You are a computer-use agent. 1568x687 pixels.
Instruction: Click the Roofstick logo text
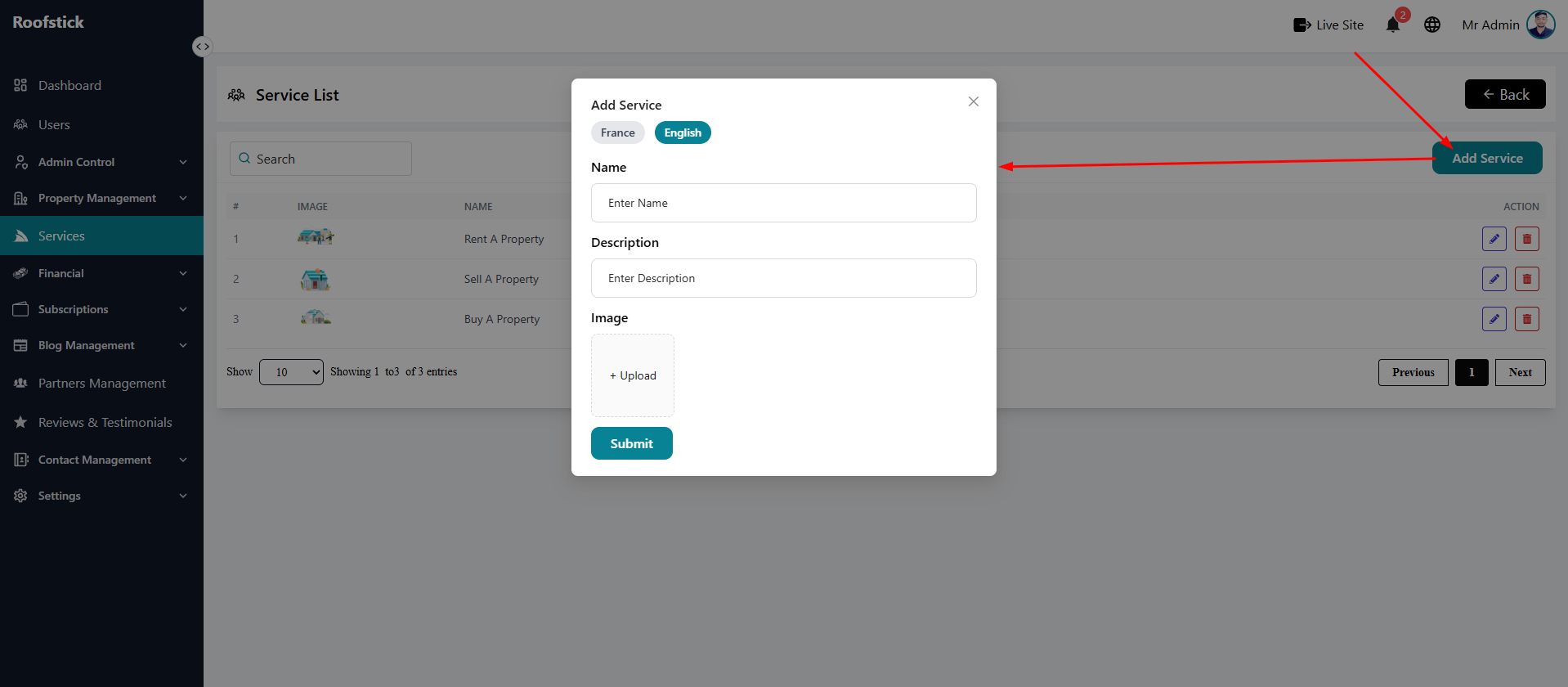click(x=48, y=22)
